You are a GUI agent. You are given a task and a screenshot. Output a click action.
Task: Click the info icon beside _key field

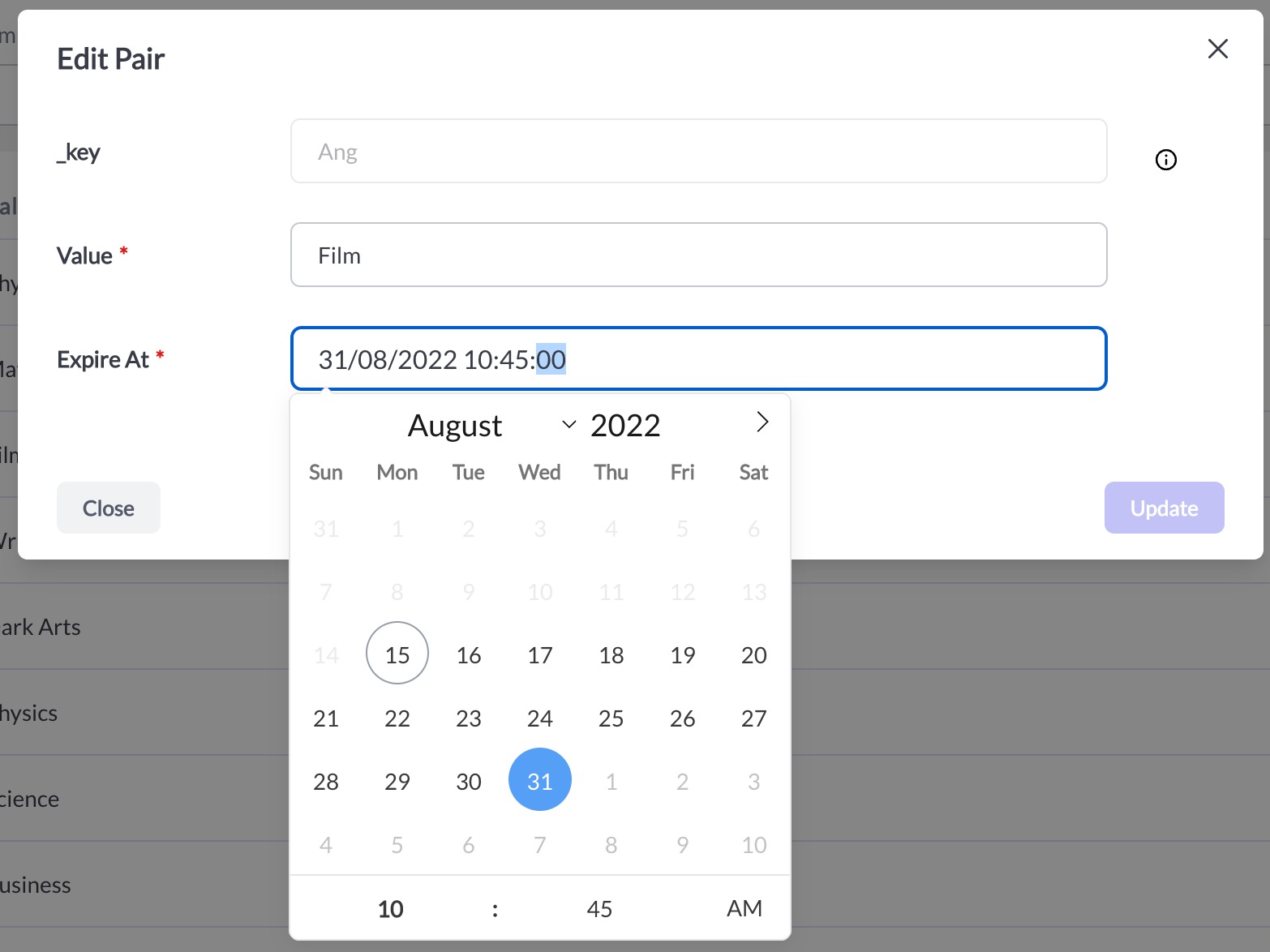1165,160
